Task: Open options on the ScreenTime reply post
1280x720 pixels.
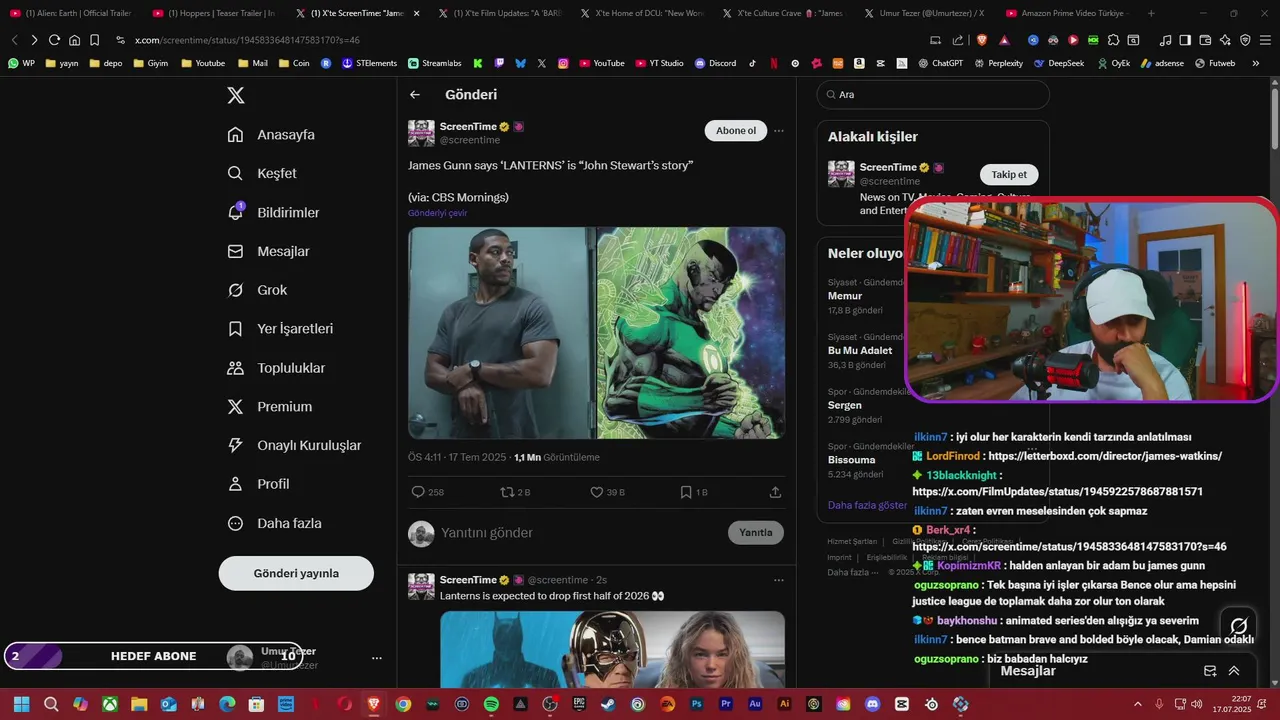Action: click(779, 580)
